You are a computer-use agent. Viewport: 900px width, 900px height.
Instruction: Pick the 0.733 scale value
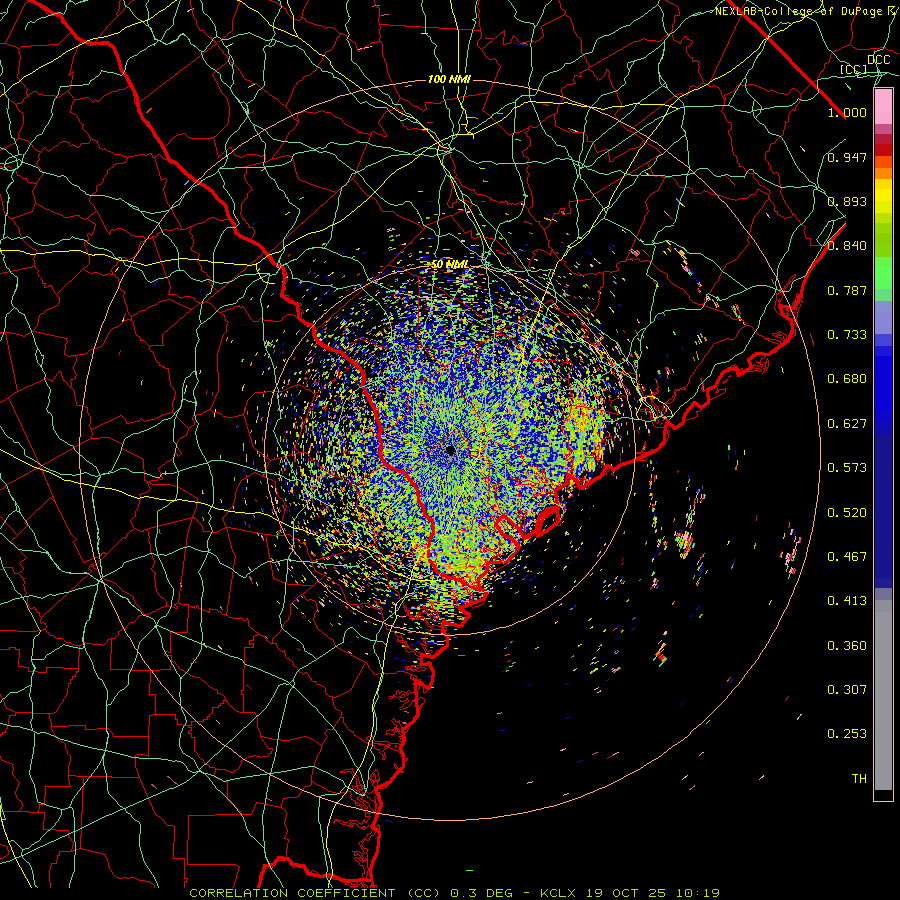(847, 335)
